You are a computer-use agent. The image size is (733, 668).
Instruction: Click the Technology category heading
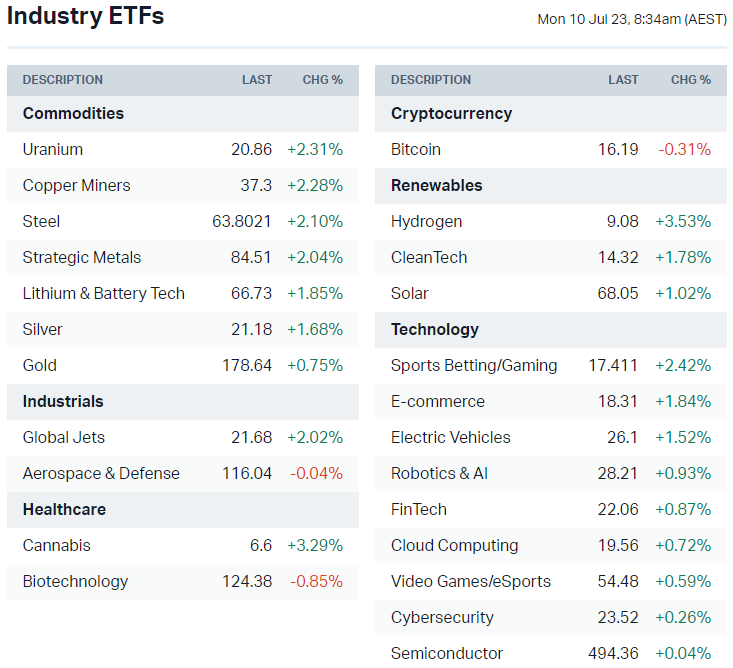[435, 330]
